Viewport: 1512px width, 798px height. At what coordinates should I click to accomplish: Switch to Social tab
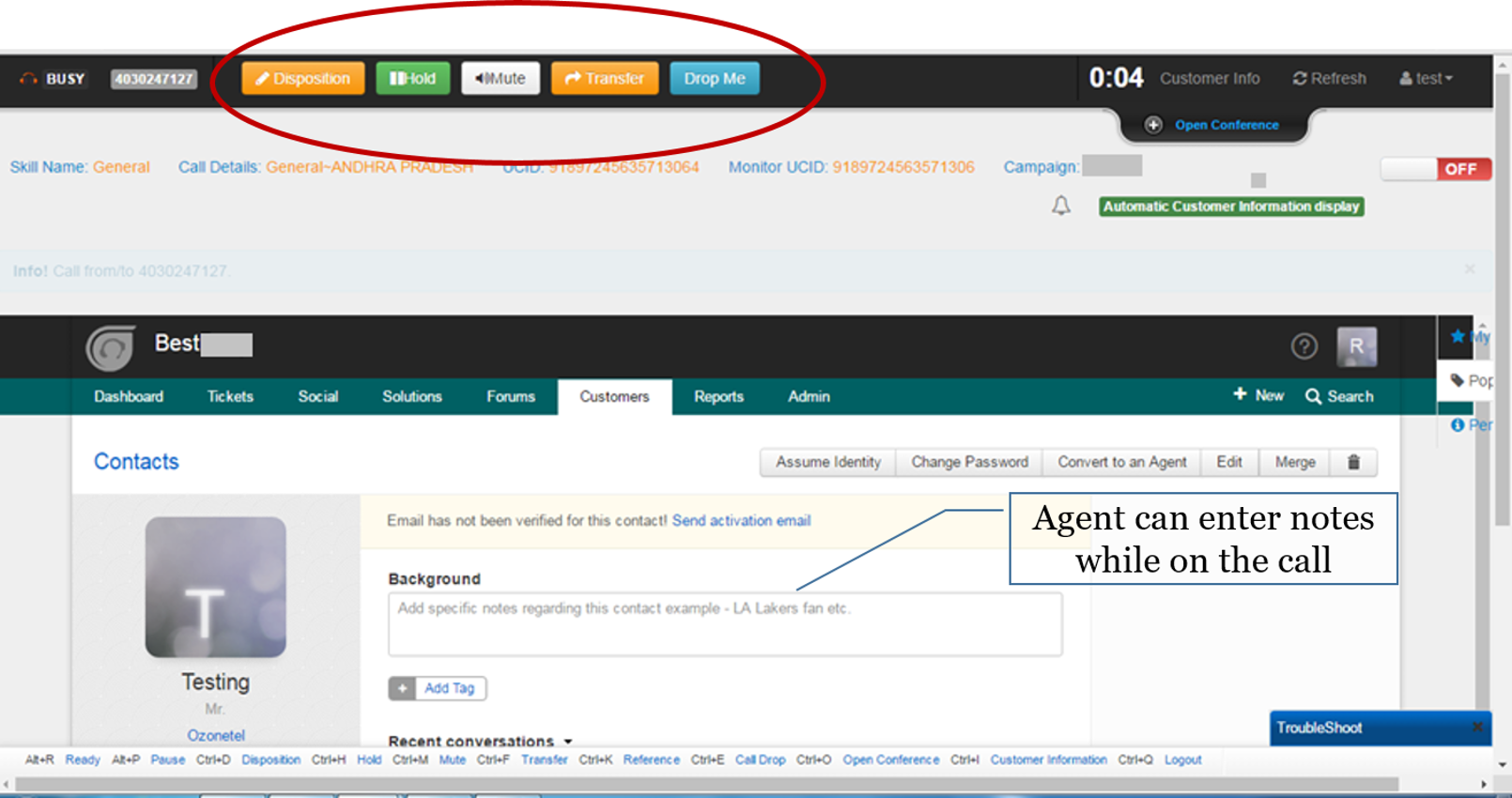coord(318,396)
